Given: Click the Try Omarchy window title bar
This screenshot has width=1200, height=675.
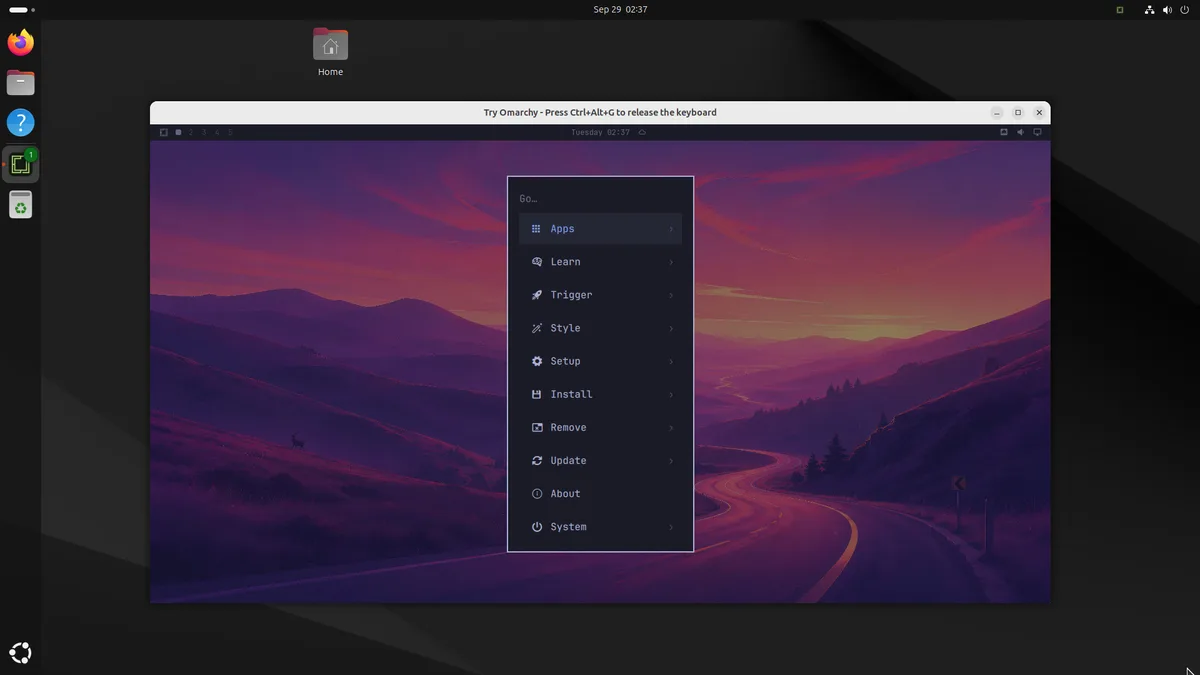Looking at the screenshot, I should coord(600,112).
